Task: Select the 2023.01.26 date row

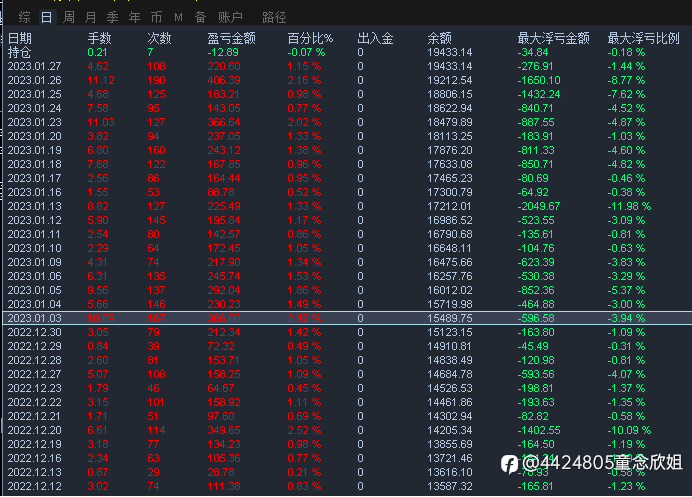Action: click(347, 80)
